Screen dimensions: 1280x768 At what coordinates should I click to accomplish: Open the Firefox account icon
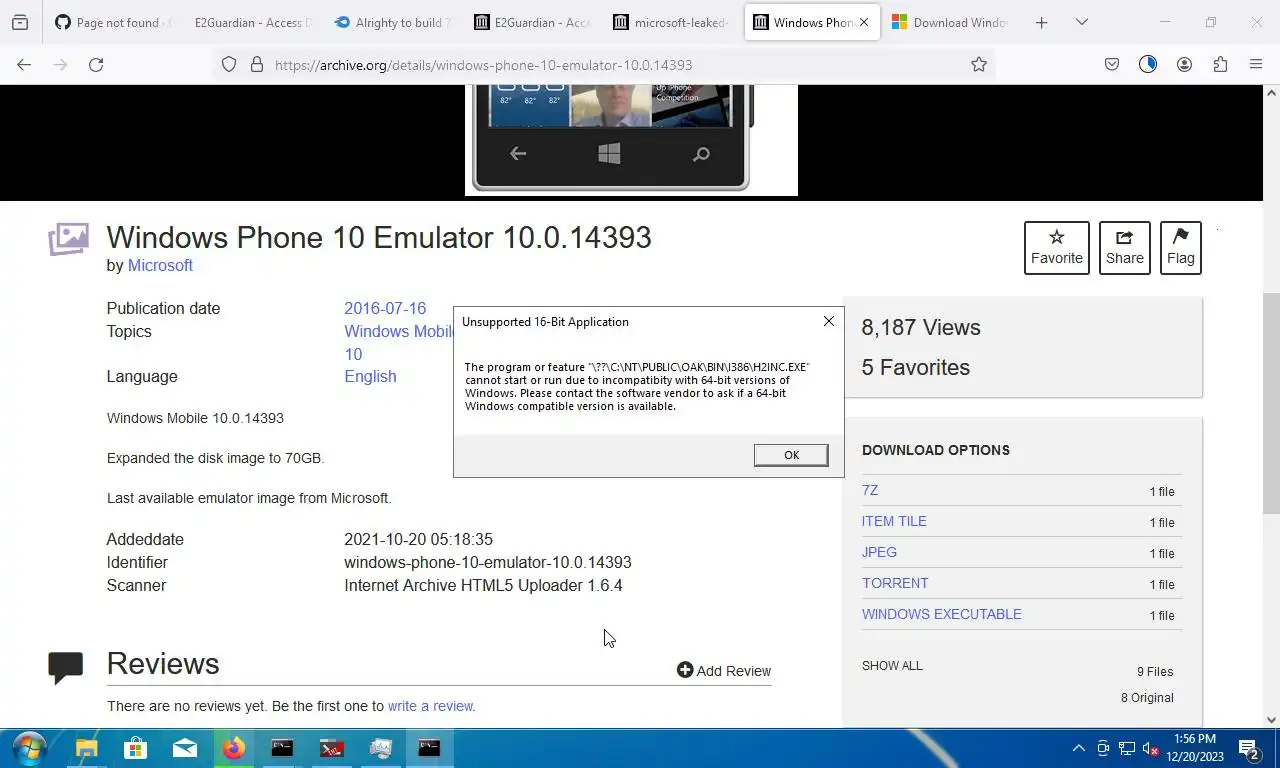[1184, 64]
